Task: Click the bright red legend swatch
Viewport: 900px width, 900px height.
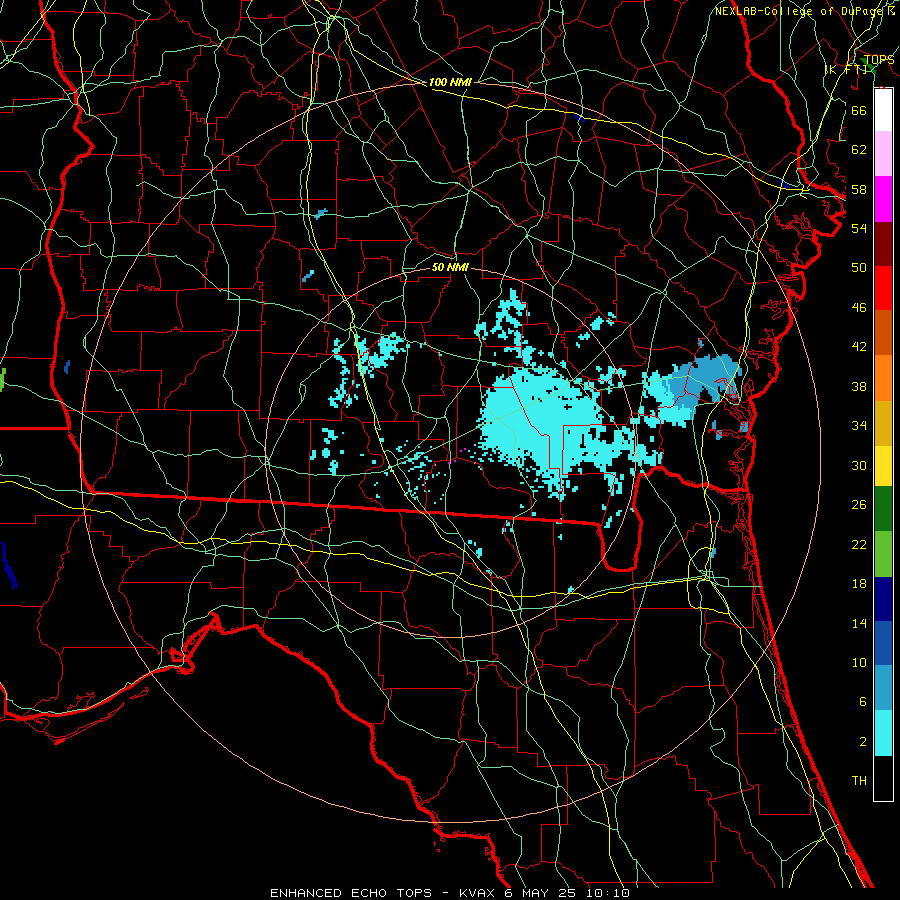Action: click(883, 288)
